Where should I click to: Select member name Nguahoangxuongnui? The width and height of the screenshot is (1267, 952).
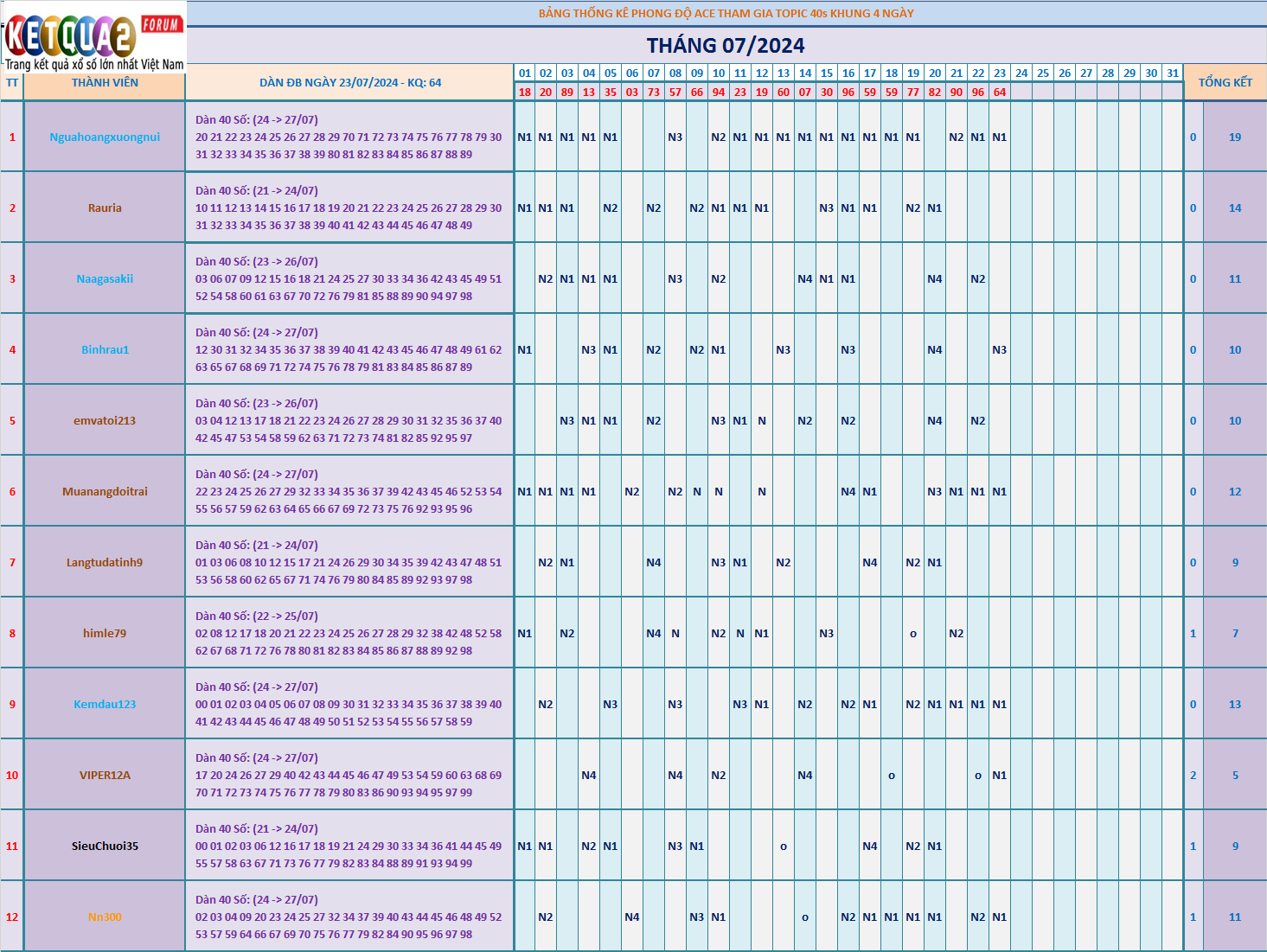105,137
